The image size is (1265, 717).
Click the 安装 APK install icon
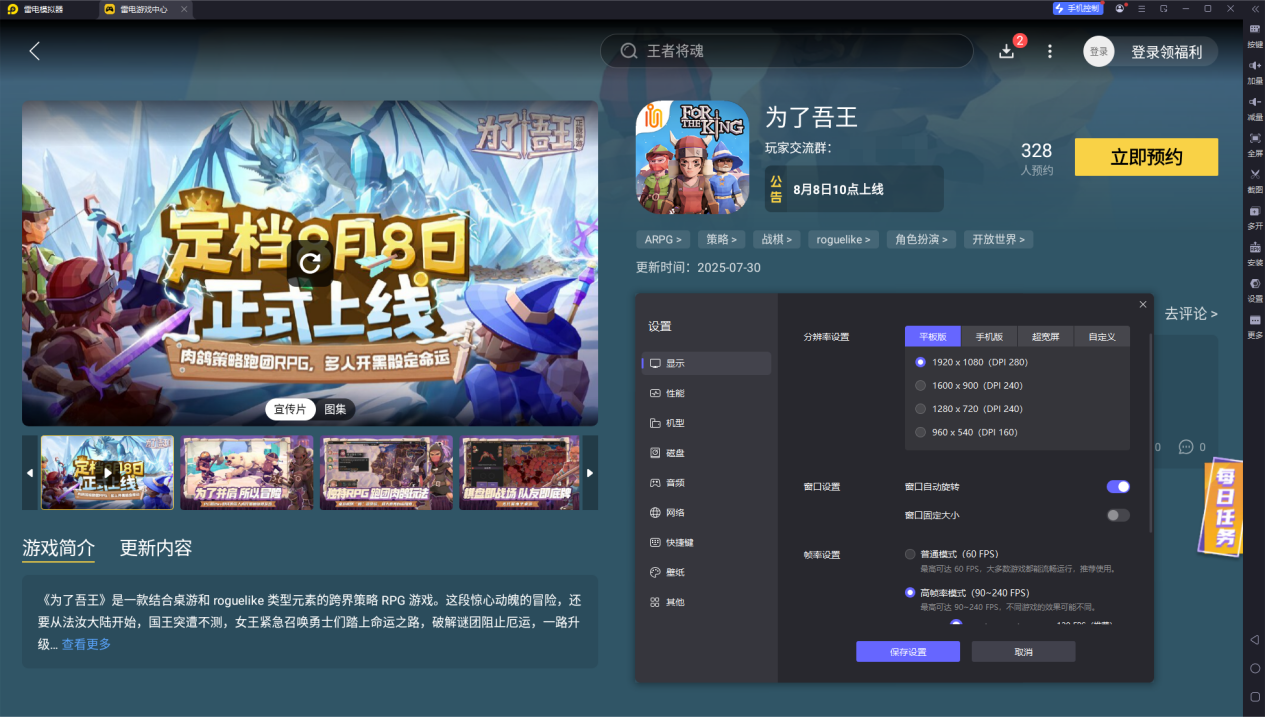point(1254,247)
